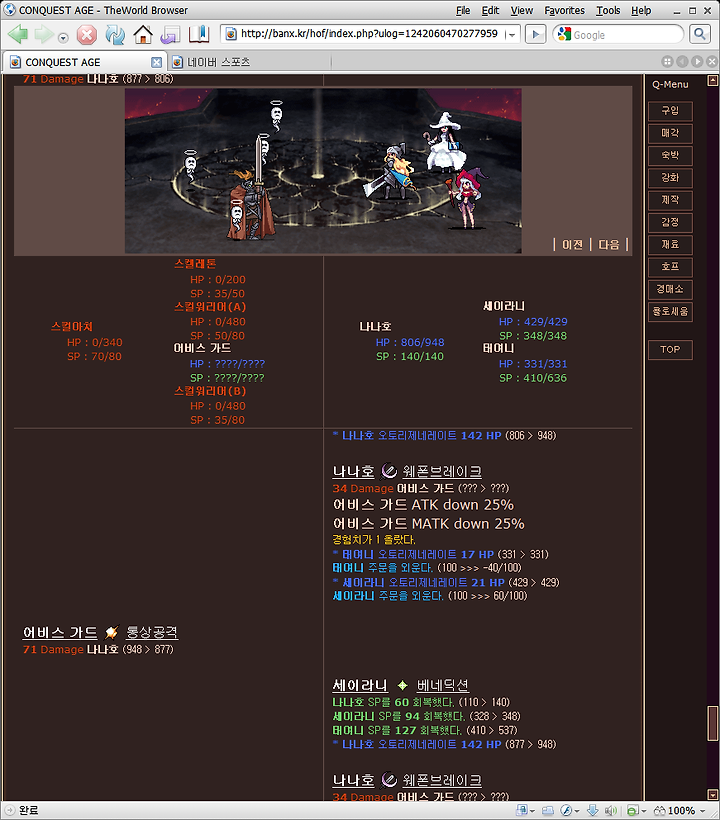
Task: Go to the Home page icon
Action: tap(143, 35)
